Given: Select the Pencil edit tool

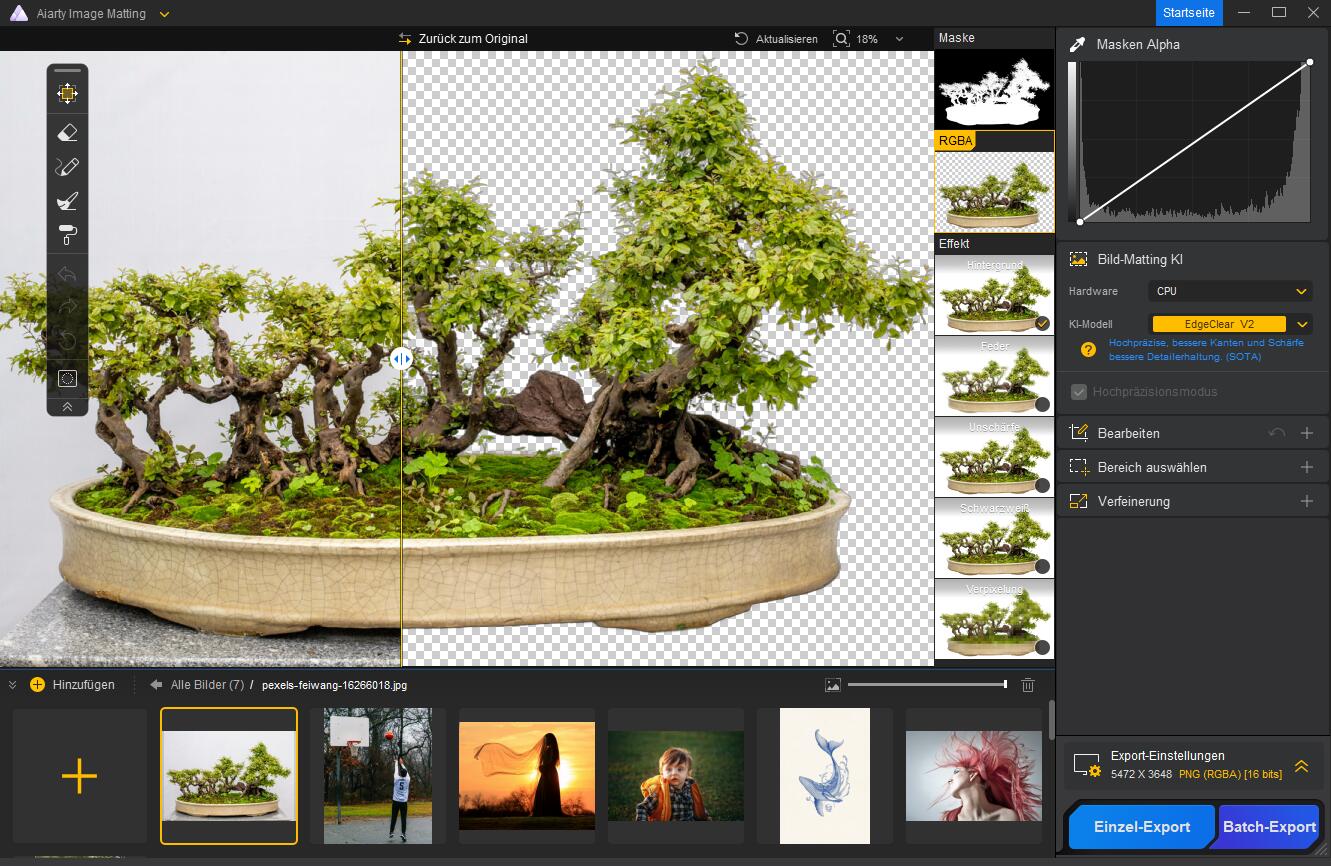Looking at the screenshot, I should point(67,166).
